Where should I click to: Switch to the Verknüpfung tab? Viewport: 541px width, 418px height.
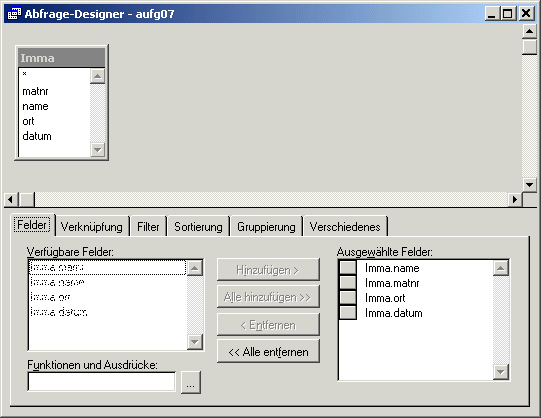92,227
